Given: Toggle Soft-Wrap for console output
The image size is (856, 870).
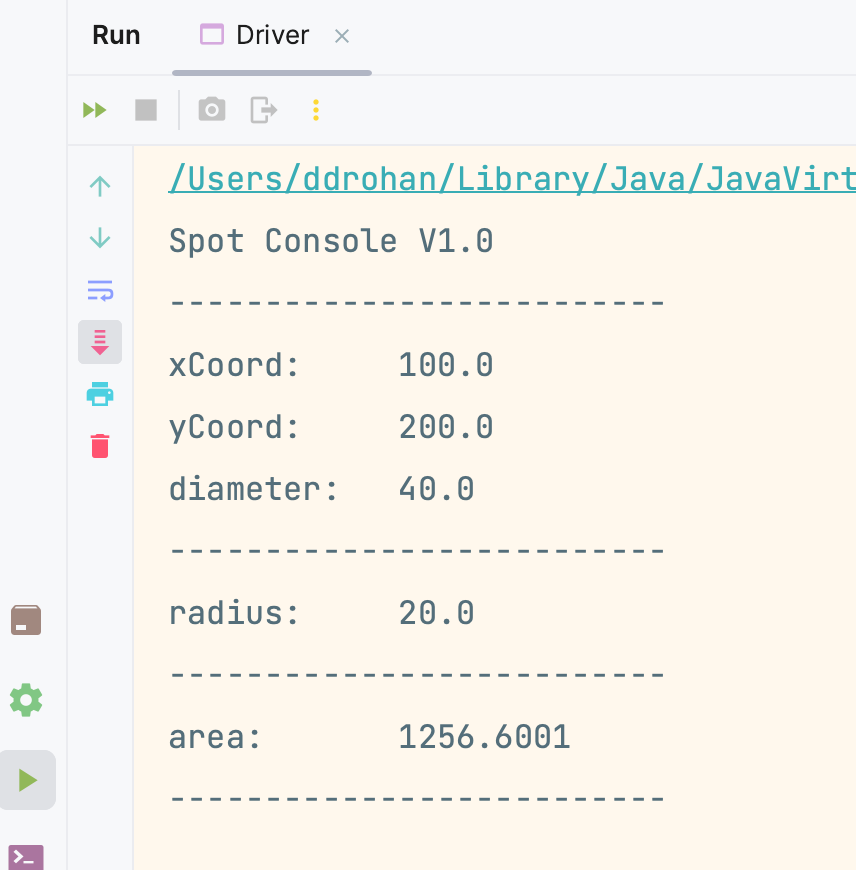Looking at the screenshot, I should [100, 291].
